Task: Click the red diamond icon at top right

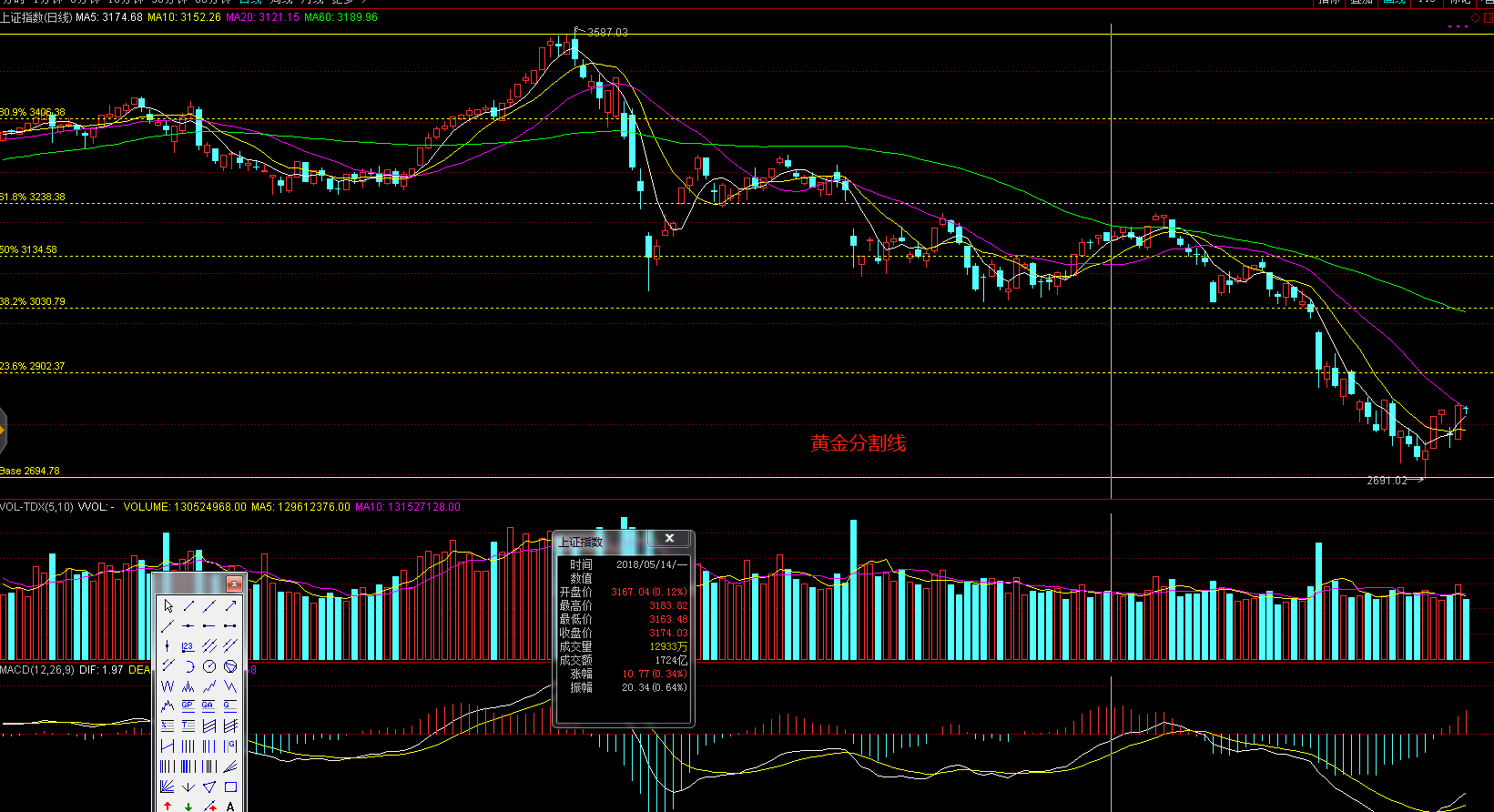Action: 1476,17
